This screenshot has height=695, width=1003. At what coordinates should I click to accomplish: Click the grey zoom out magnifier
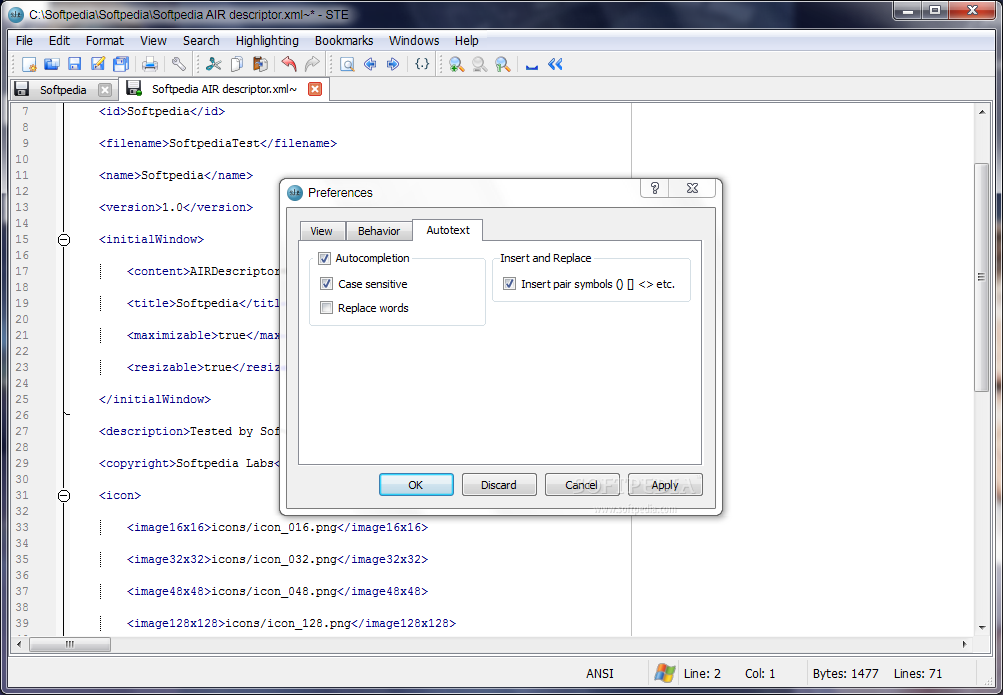479,64
